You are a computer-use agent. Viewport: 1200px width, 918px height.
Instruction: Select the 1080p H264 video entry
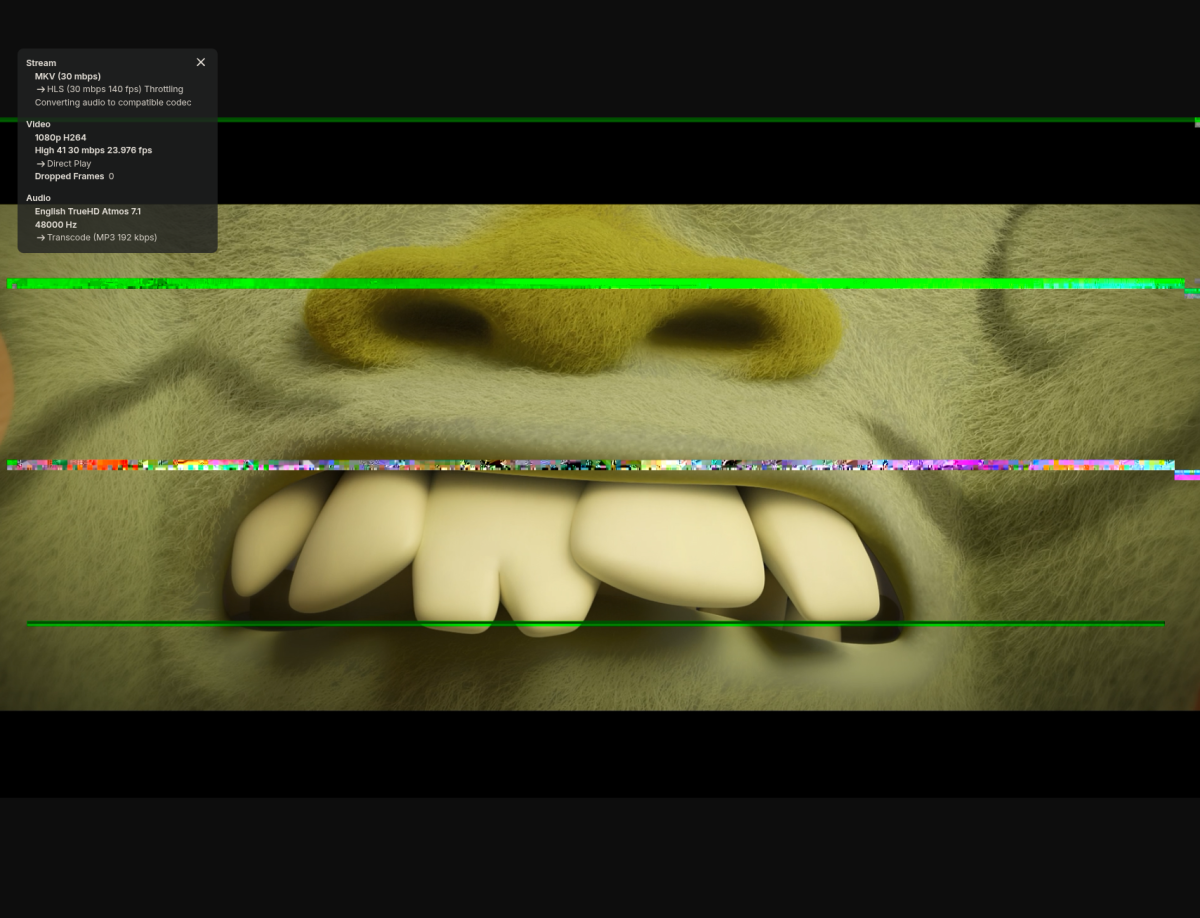click(60, 137)
